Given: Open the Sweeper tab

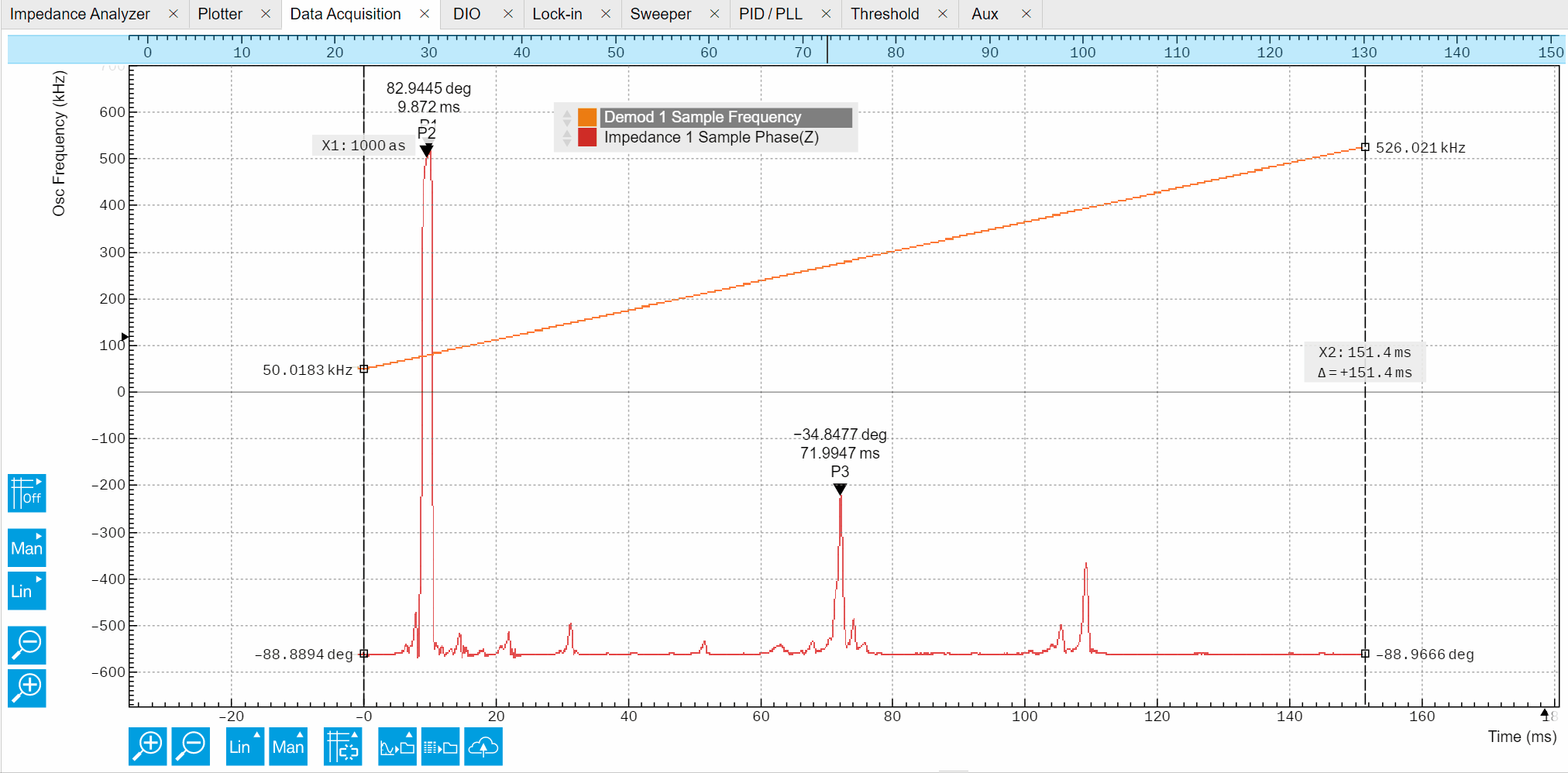Looking at the screenshot, I should [662, 13].
